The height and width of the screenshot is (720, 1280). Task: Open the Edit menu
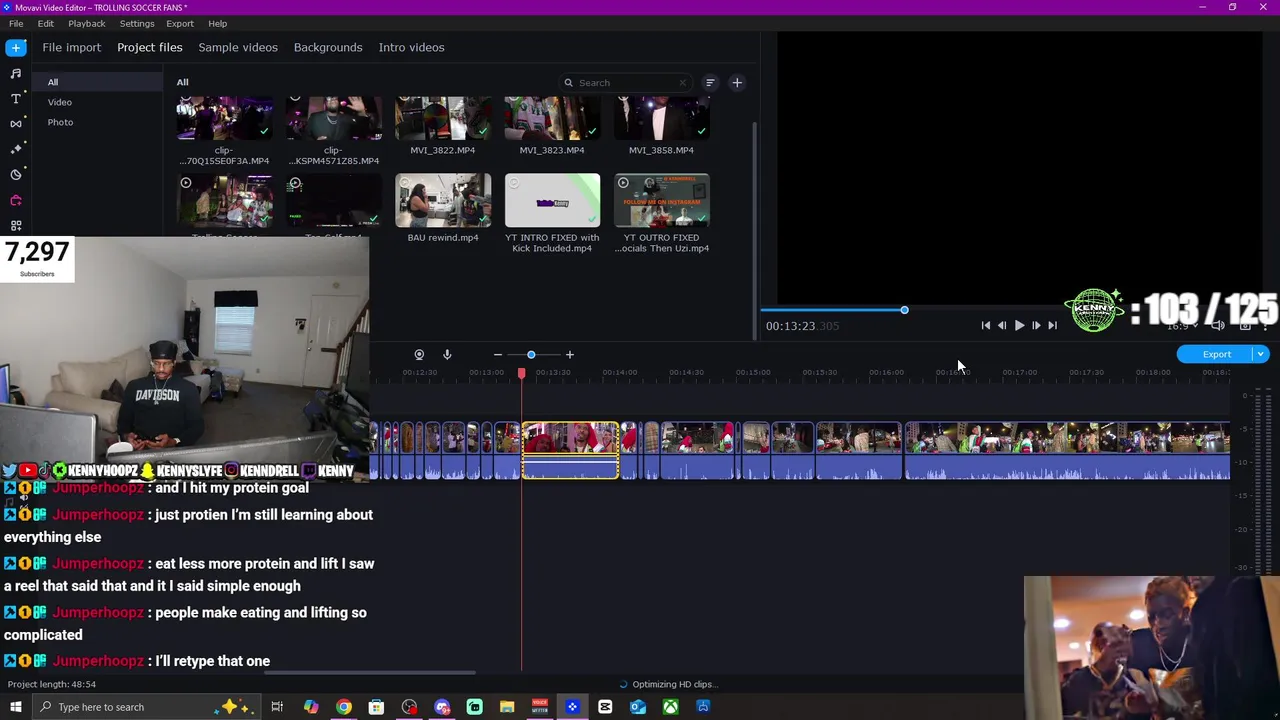click(x=46, y=23)
